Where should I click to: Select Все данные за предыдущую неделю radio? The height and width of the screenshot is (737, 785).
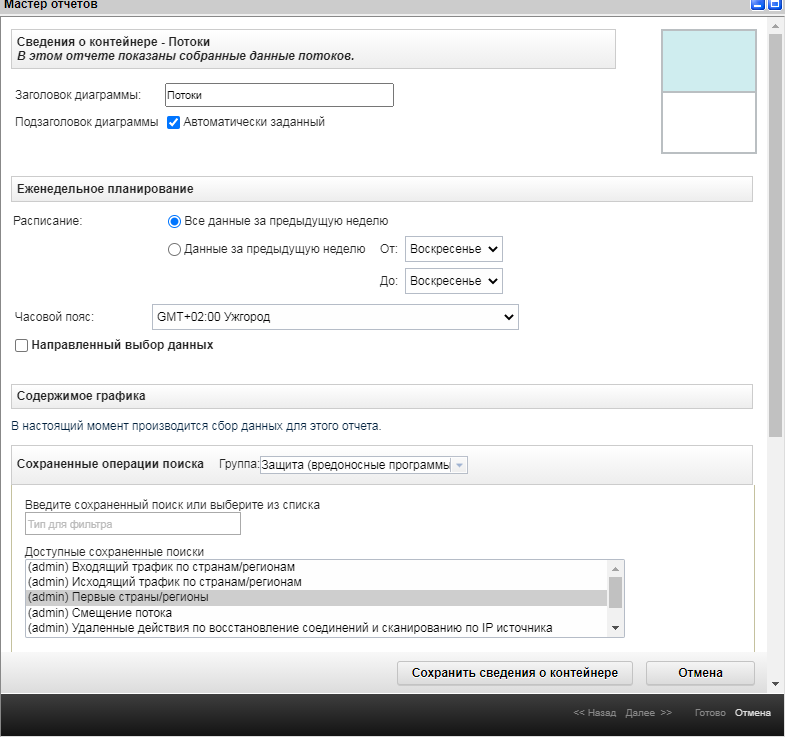point(174,221)
